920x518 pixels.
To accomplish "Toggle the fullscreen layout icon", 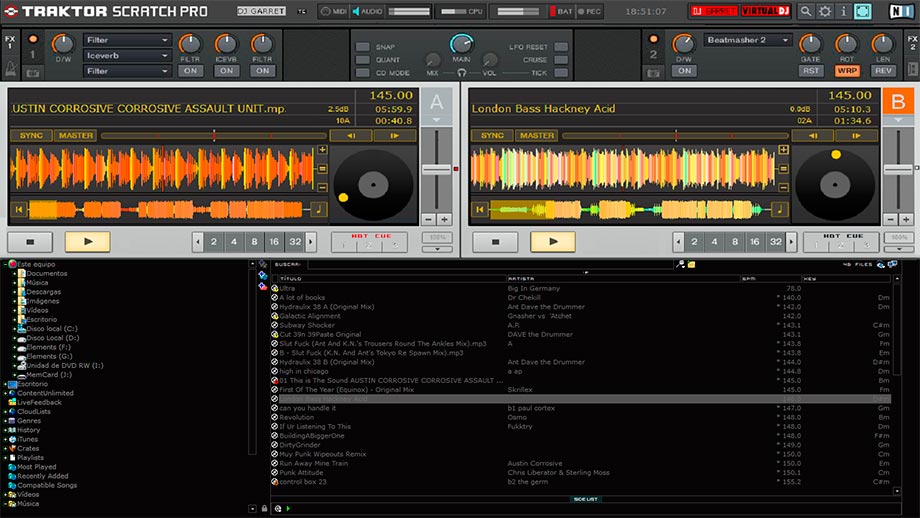I will click(862, 11).
